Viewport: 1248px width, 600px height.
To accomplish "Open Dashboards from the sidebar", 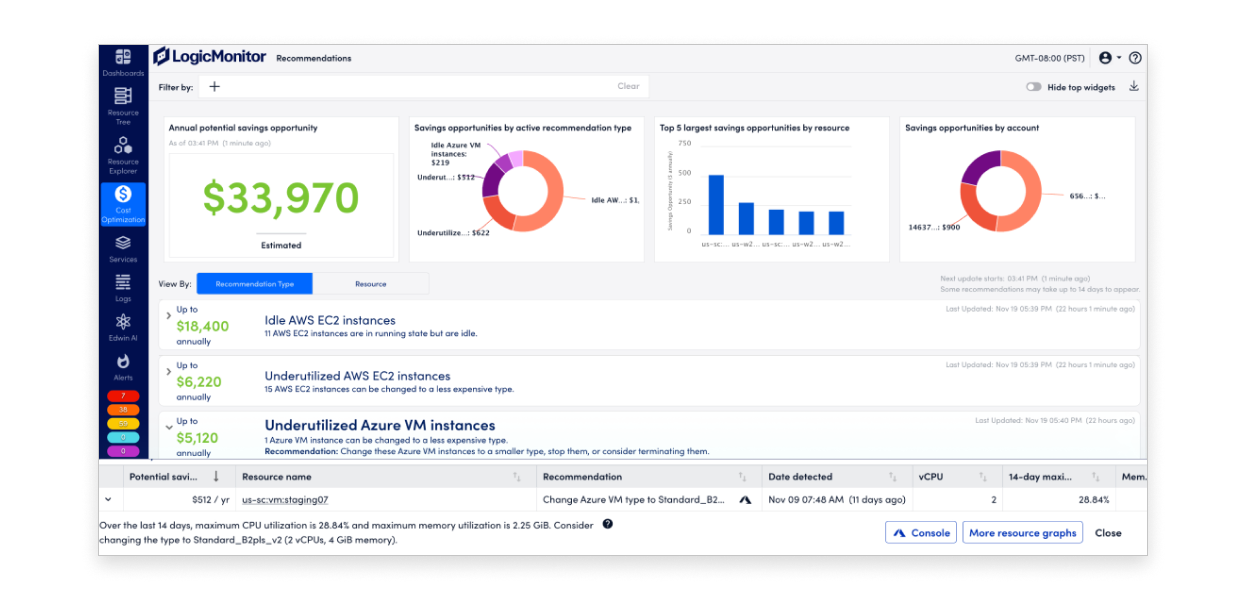I will pyautogui.click(x=123, y=59).
